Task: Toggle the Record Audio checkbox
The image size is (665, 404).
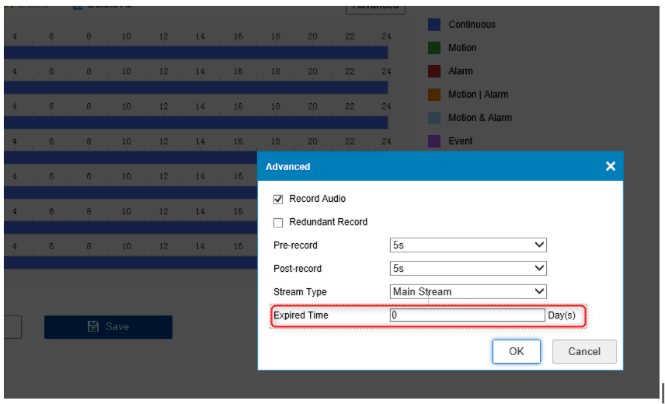Action: click(279, 199)
